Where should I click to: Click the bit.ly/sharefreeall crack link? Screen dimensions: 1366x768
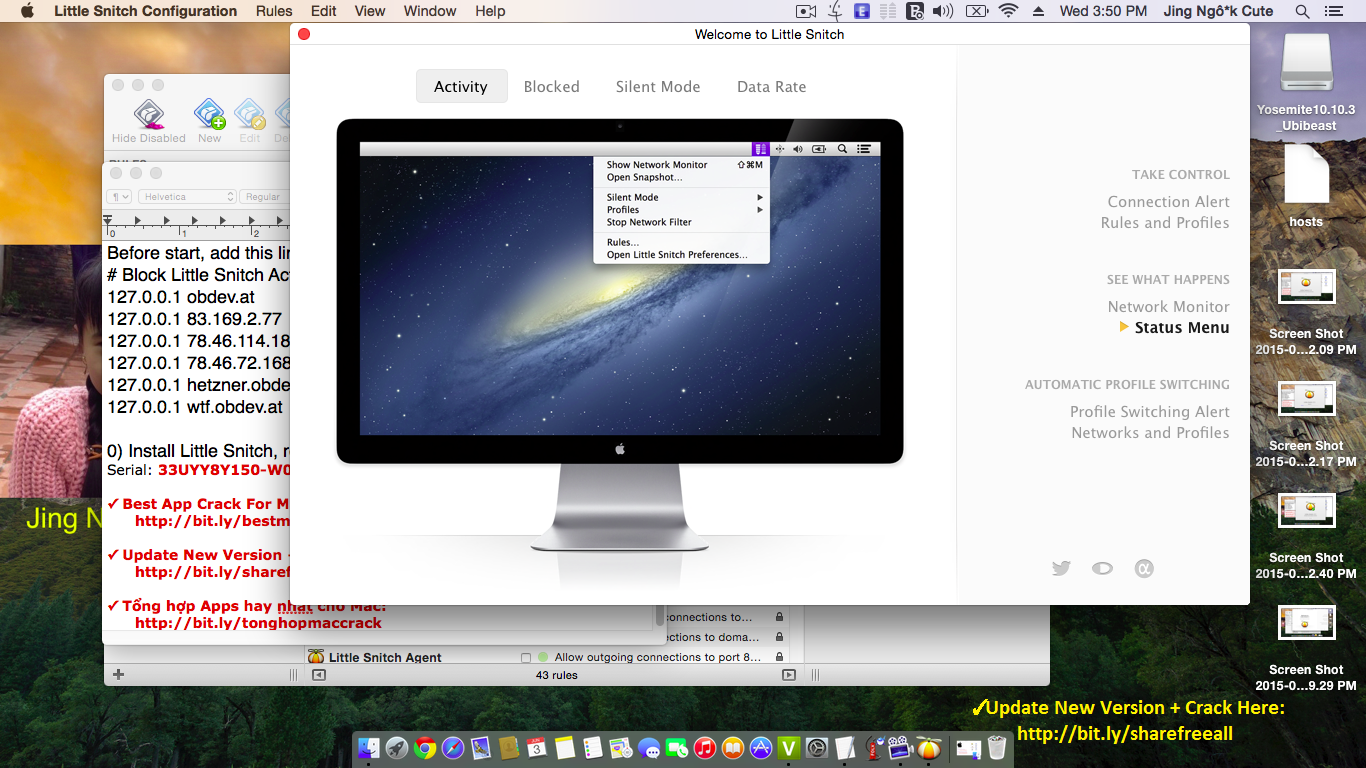(x=1123, y=733)
